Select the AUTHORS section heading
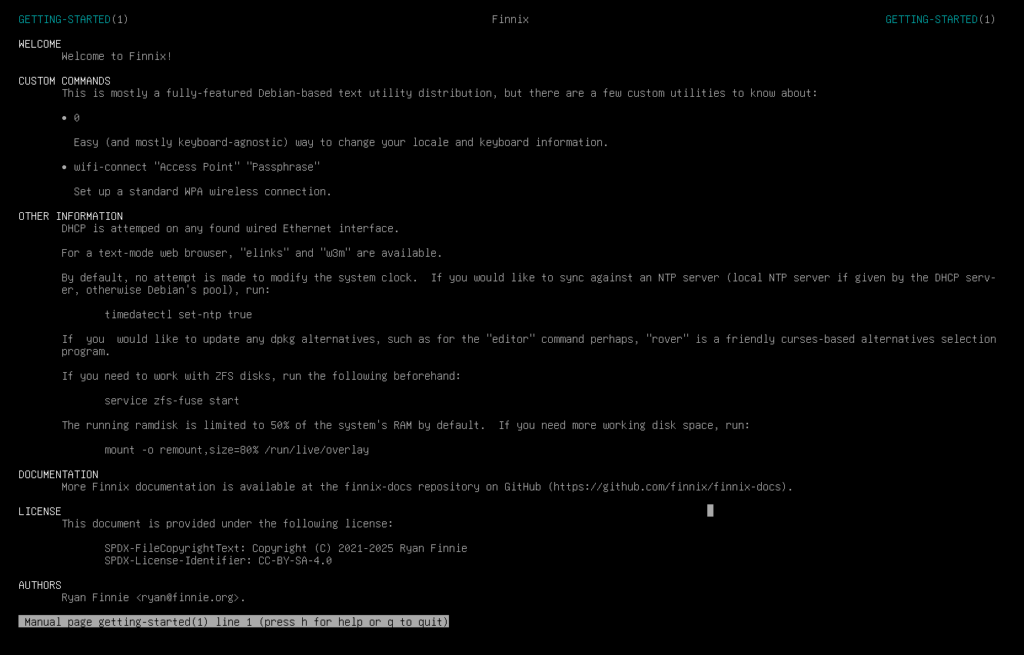The image size is (1024, 655). tap(40, 585)
